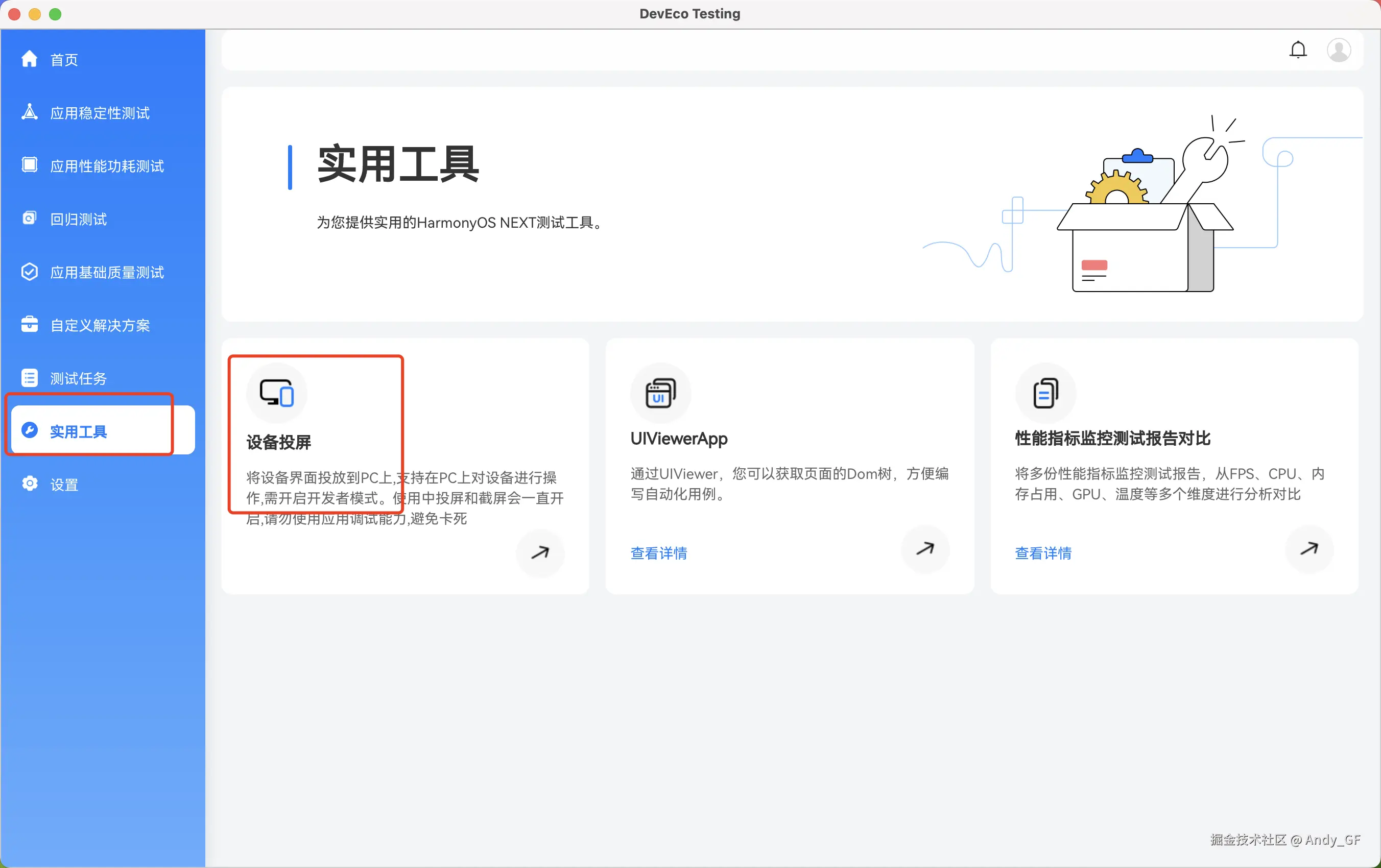Open the user profile avatar
This screenshot has width=1381, height=868.
pos(1339,50)
